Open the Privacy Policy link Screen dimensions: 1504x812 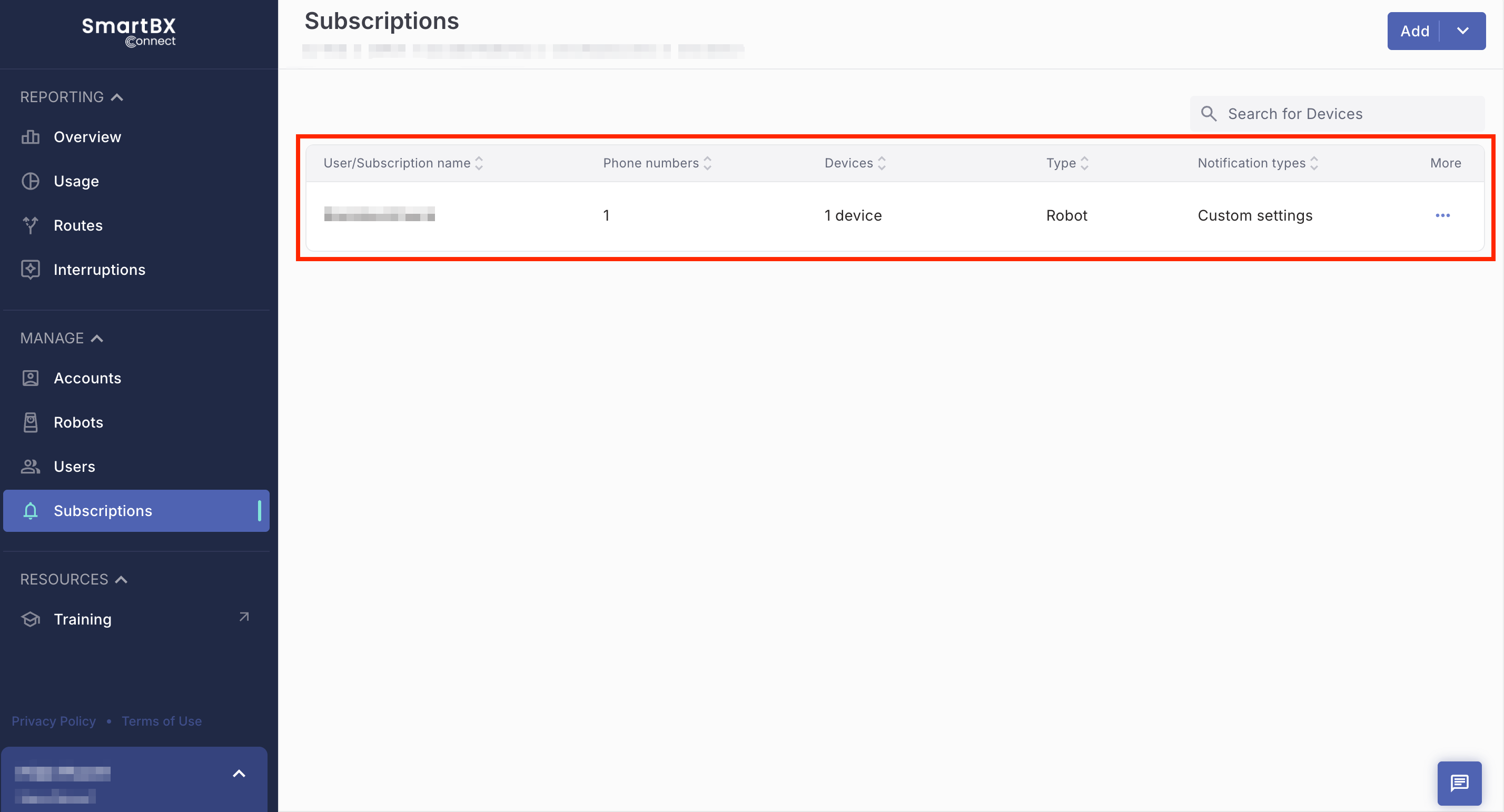coord(54,721)
